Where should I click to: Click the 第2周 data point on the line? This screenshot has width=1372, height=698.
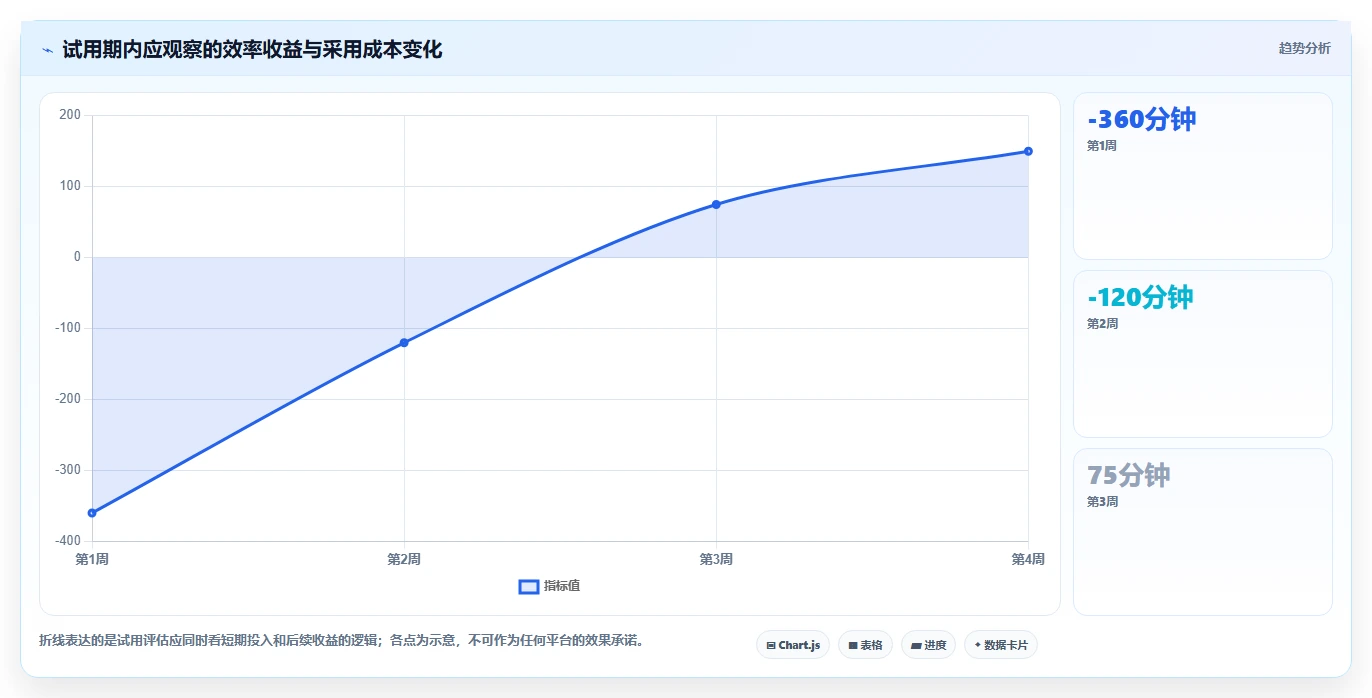[404, 343]
